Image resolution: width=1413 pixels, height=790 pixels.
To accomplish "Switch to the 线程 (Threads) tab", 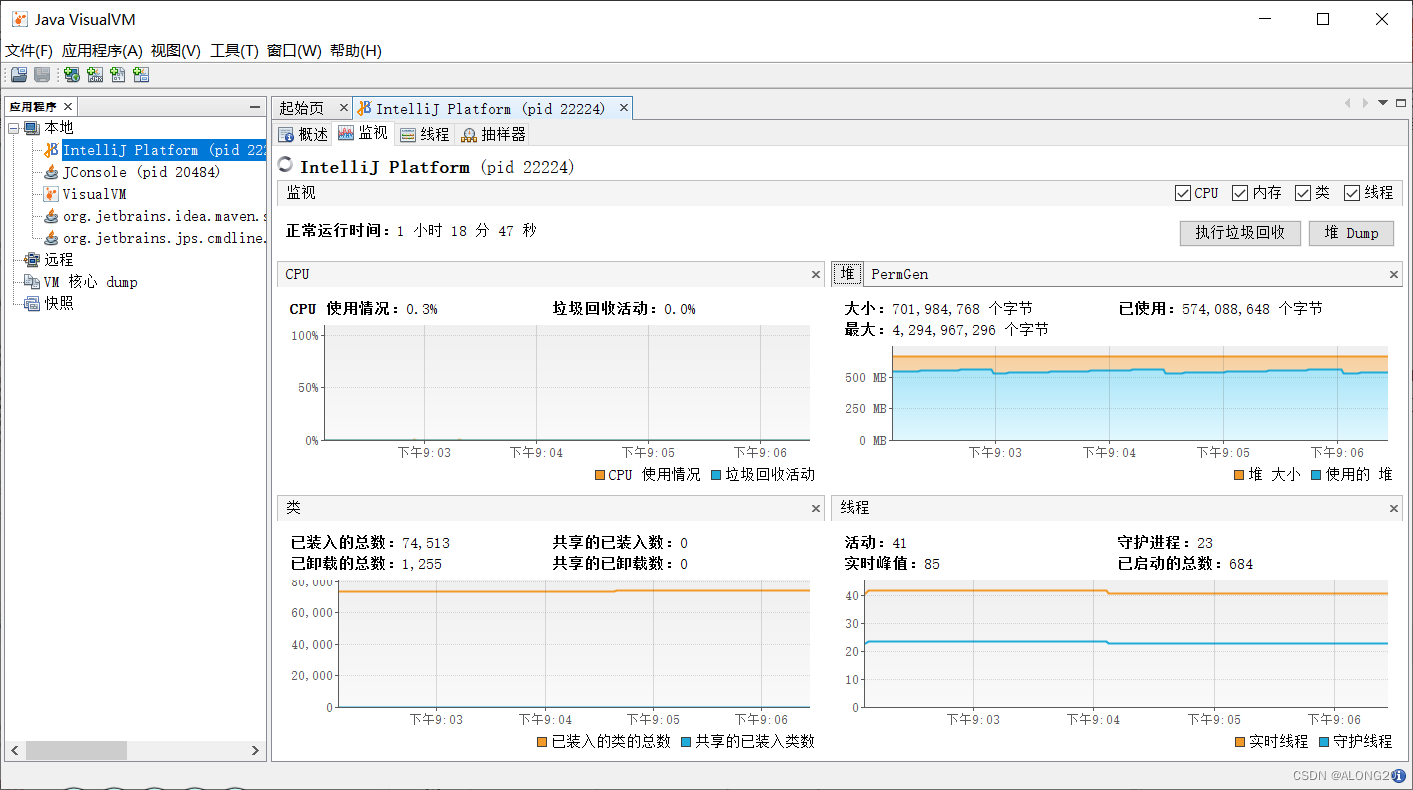I will [425, 134].
